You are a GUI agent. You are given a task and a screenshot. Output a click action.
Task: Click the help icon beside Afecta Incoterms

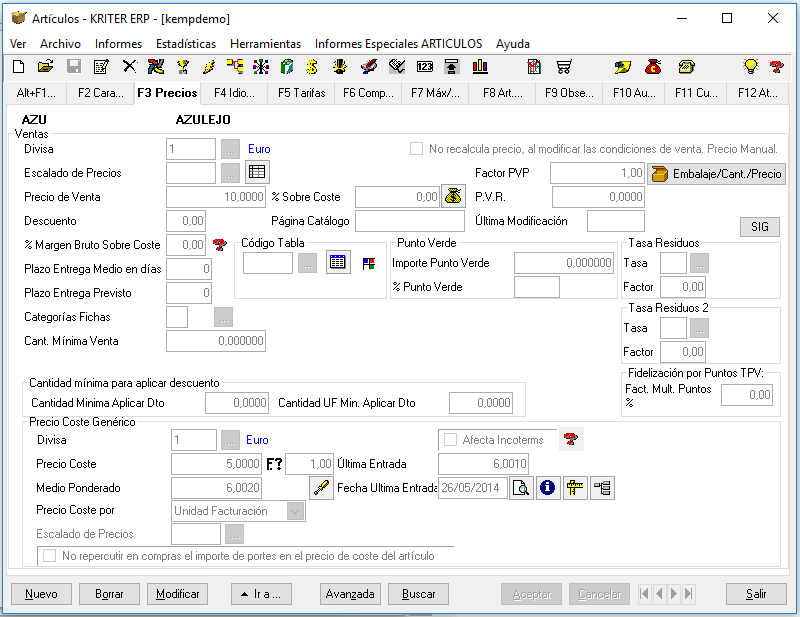pos(571,439)
